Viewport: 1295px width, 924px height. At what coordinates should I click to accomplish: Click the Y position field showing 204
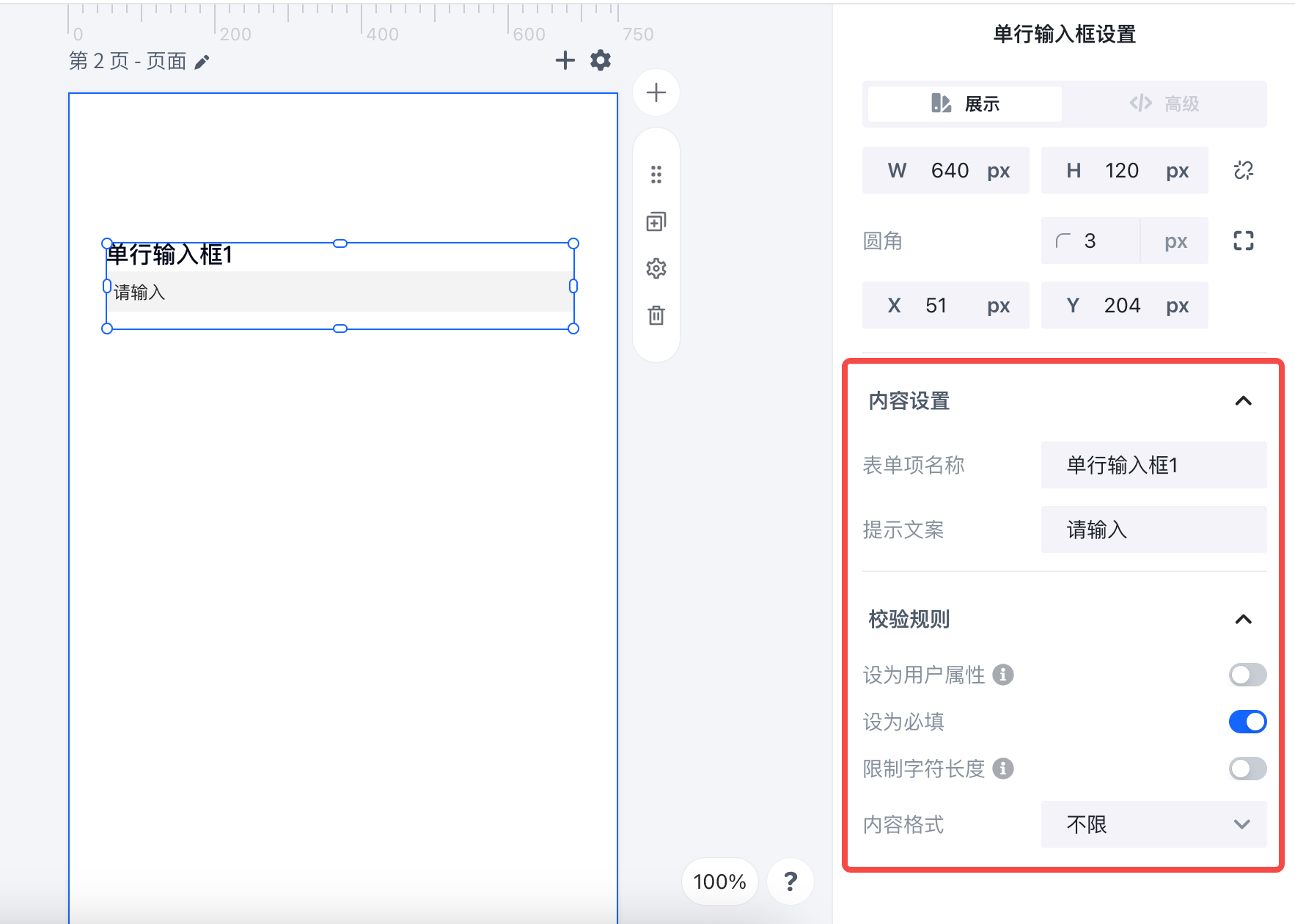click(1124, 305)
